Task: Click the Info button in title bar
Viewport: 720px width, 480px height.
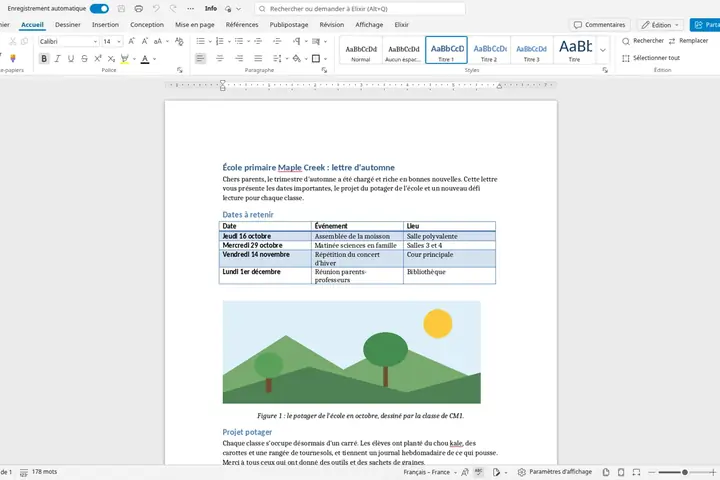Action: click(x=211, y=9)
